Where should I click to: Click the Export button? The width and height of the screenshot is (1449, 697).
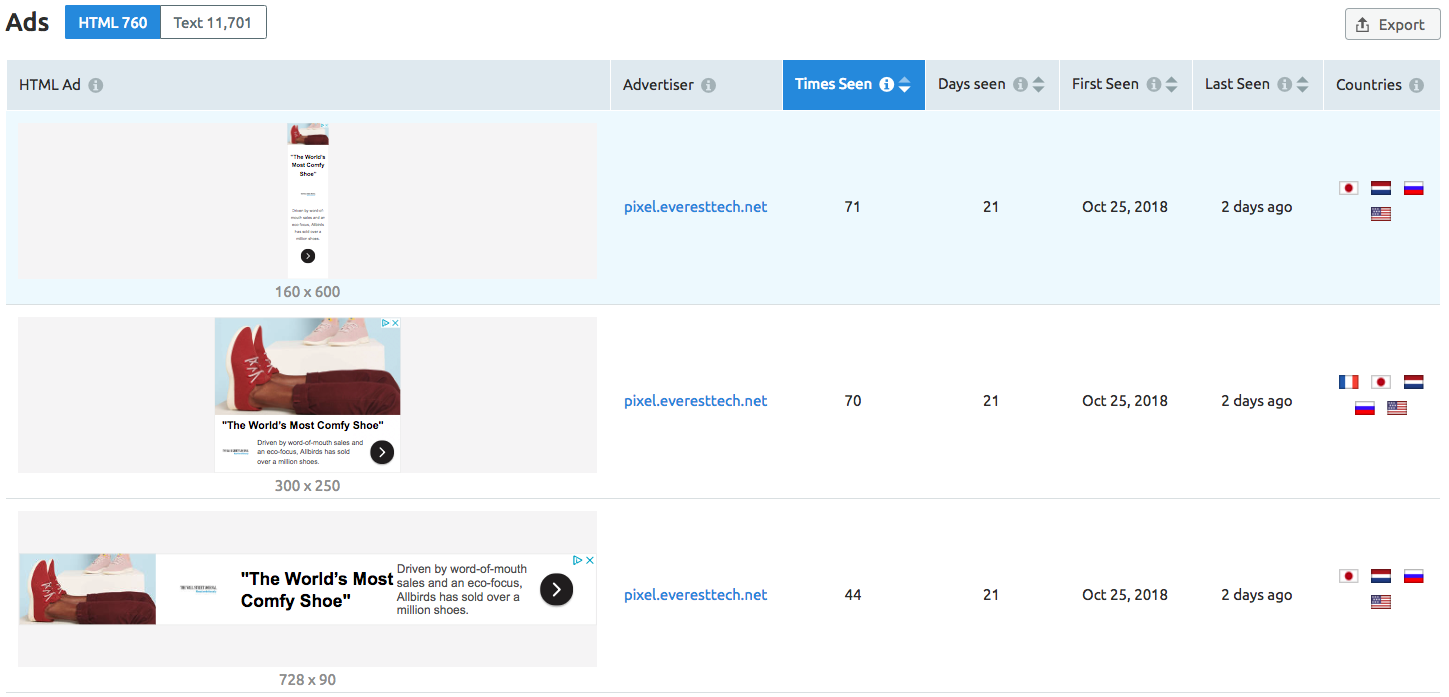point(1392,24)
